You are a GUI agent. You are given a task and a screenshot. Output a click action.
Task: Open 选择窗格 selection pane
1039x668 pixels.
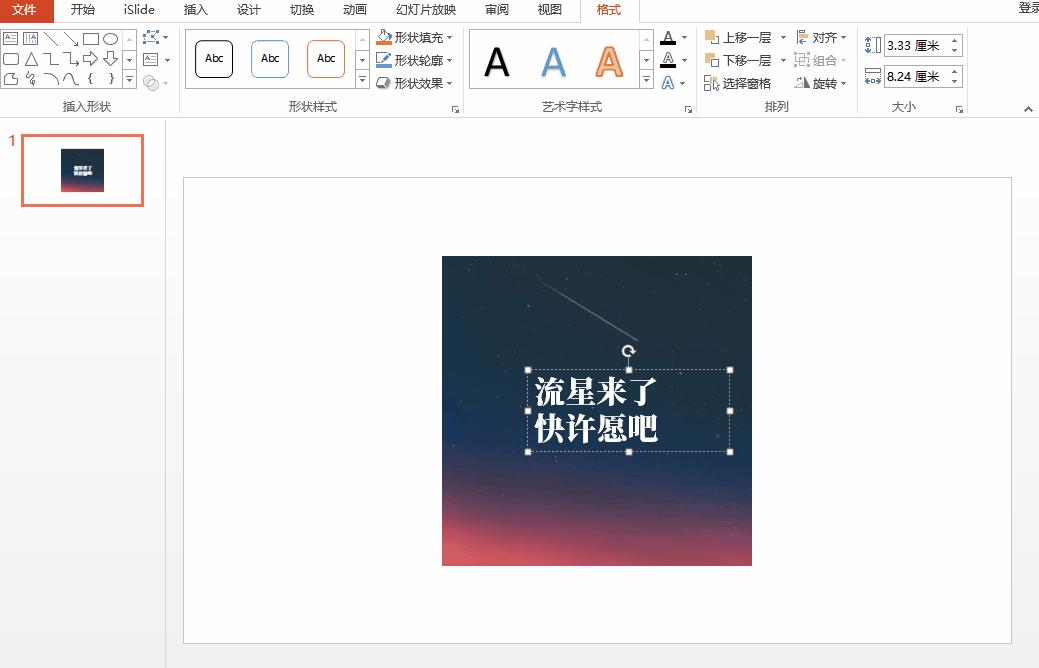738,83
